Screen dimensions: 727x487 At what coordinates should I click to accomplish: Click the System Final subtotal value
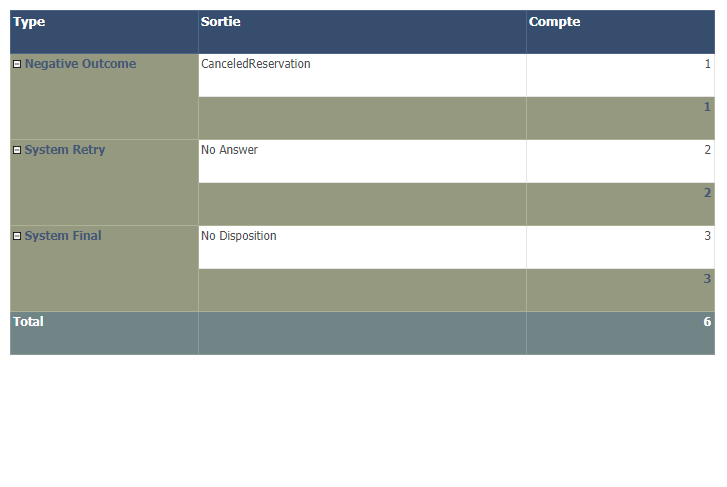tap(708, 279)
